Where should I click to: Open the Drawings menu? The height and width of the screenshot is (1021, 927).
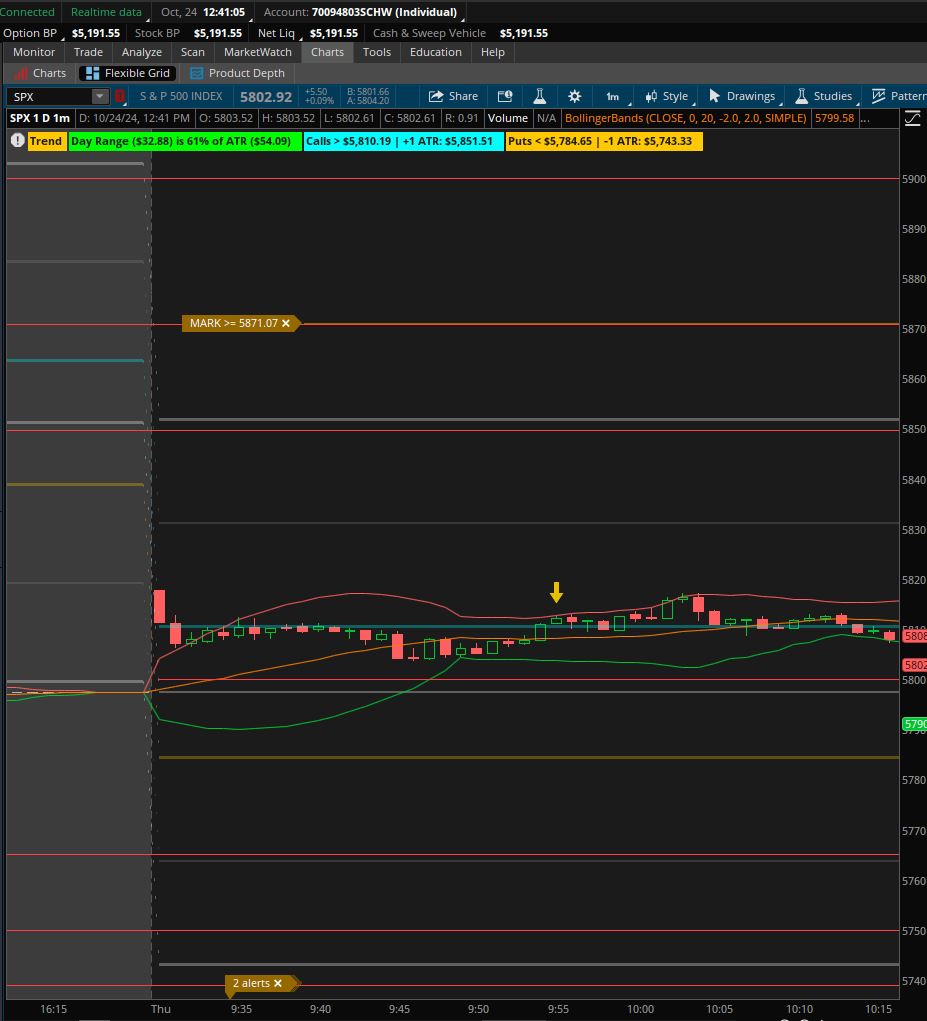tap(742, 96)
